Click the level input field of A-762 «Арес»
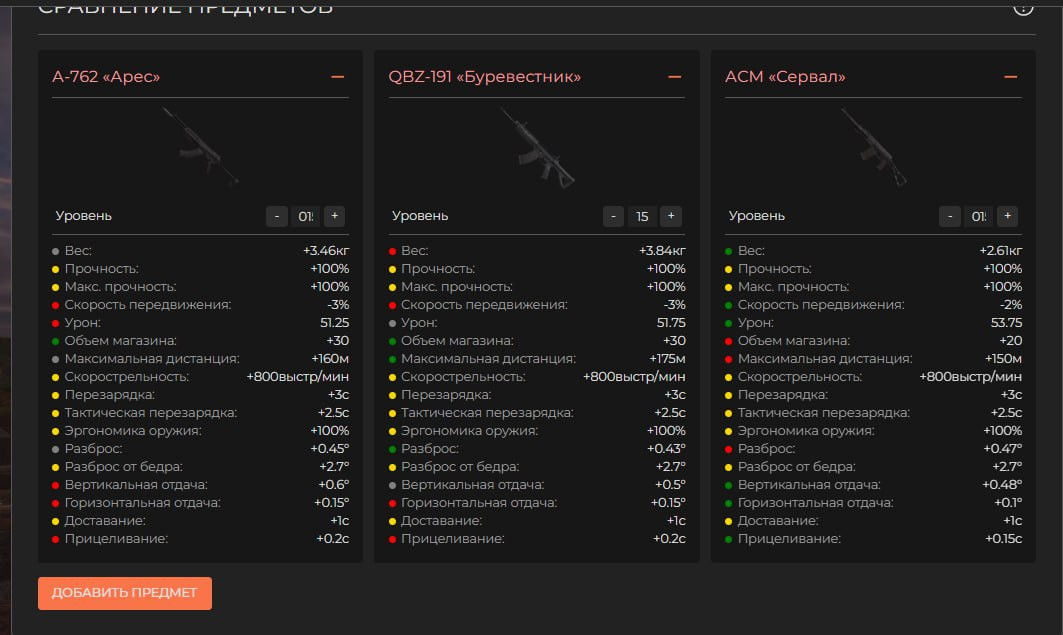 [305, 216]
